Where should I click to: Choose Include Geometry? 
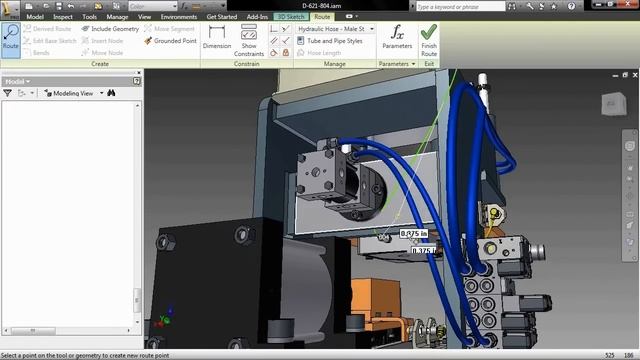(x=110, y=29)
